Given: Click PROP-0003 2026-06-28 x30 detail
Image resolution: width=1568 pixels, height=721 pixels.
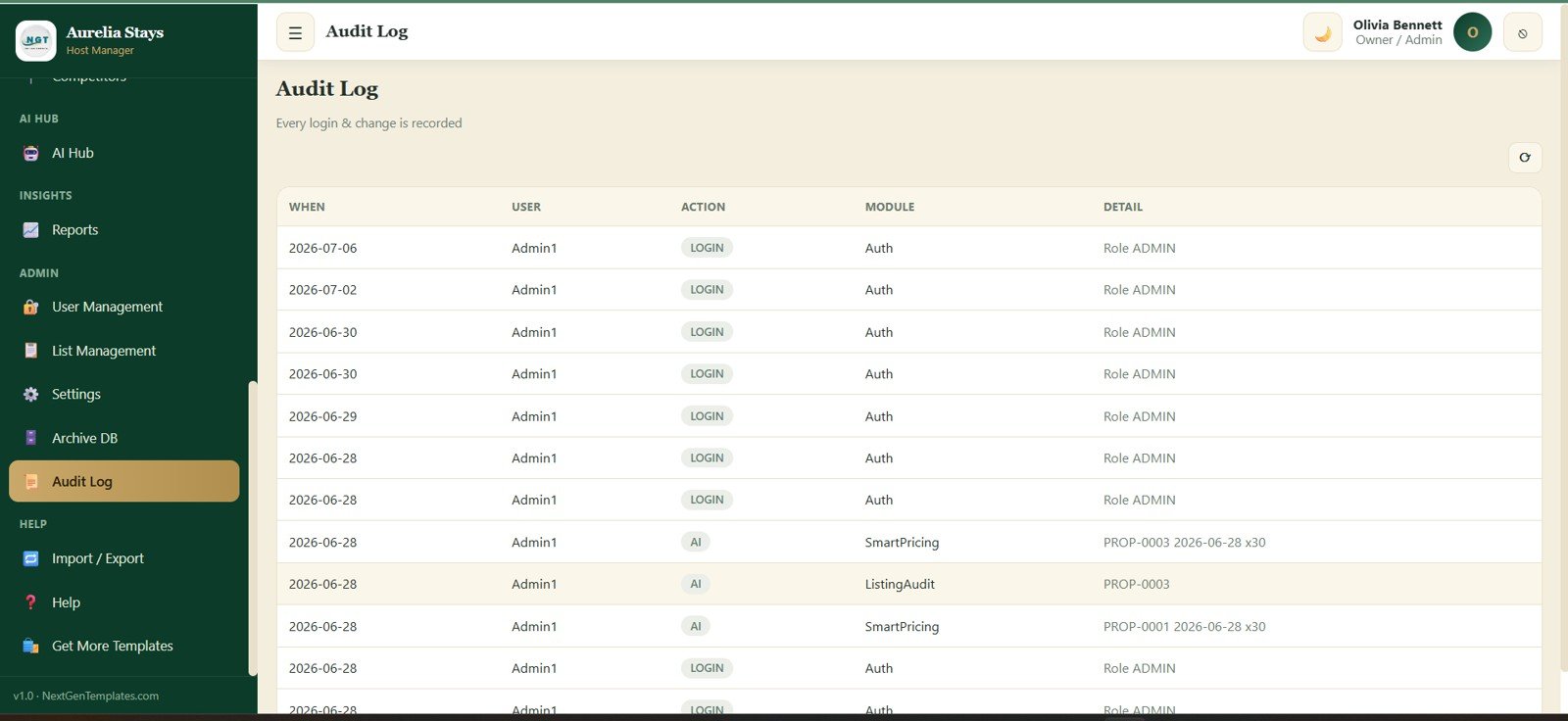Looking at the screenshot, I should [x=1185, y=543].
